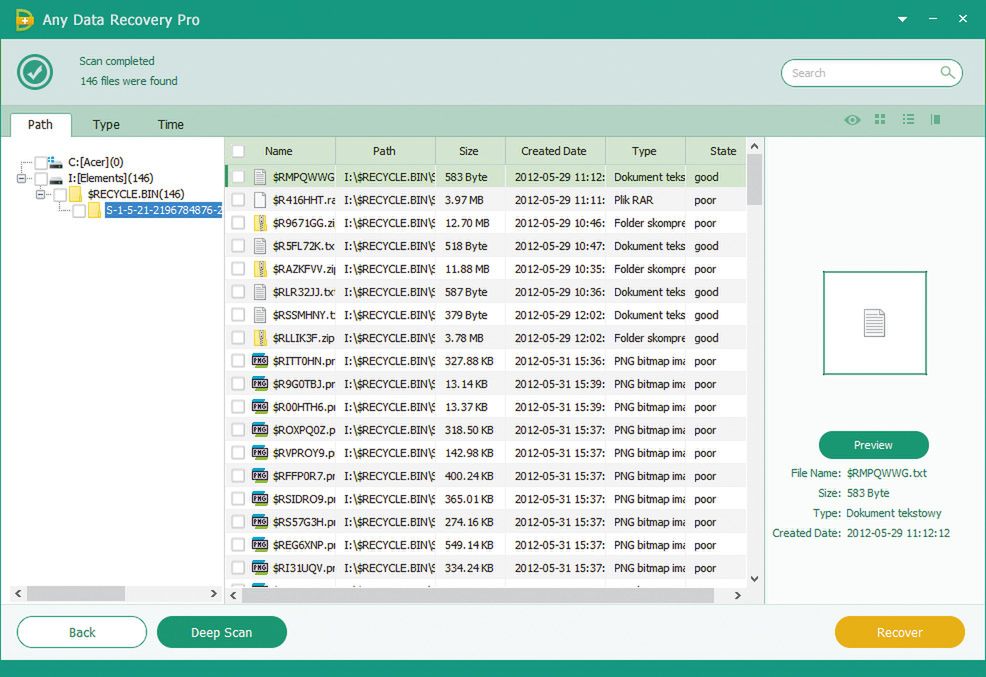Check the select-all box in Name header

coord(238,151)
